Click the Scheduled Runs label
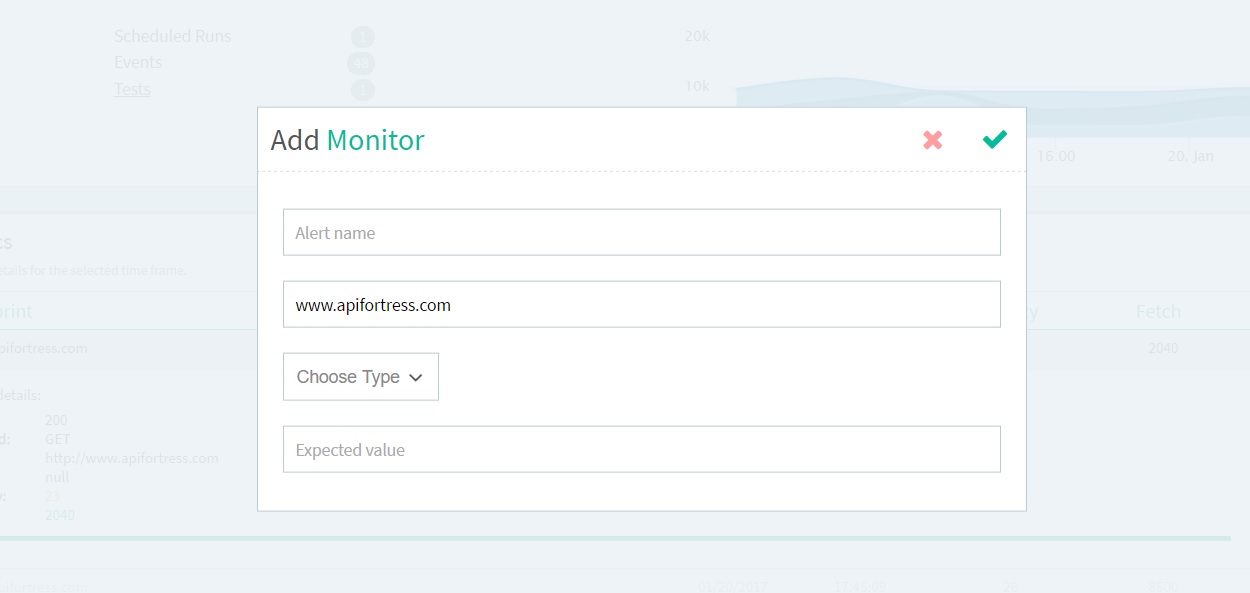 [172, 36]
